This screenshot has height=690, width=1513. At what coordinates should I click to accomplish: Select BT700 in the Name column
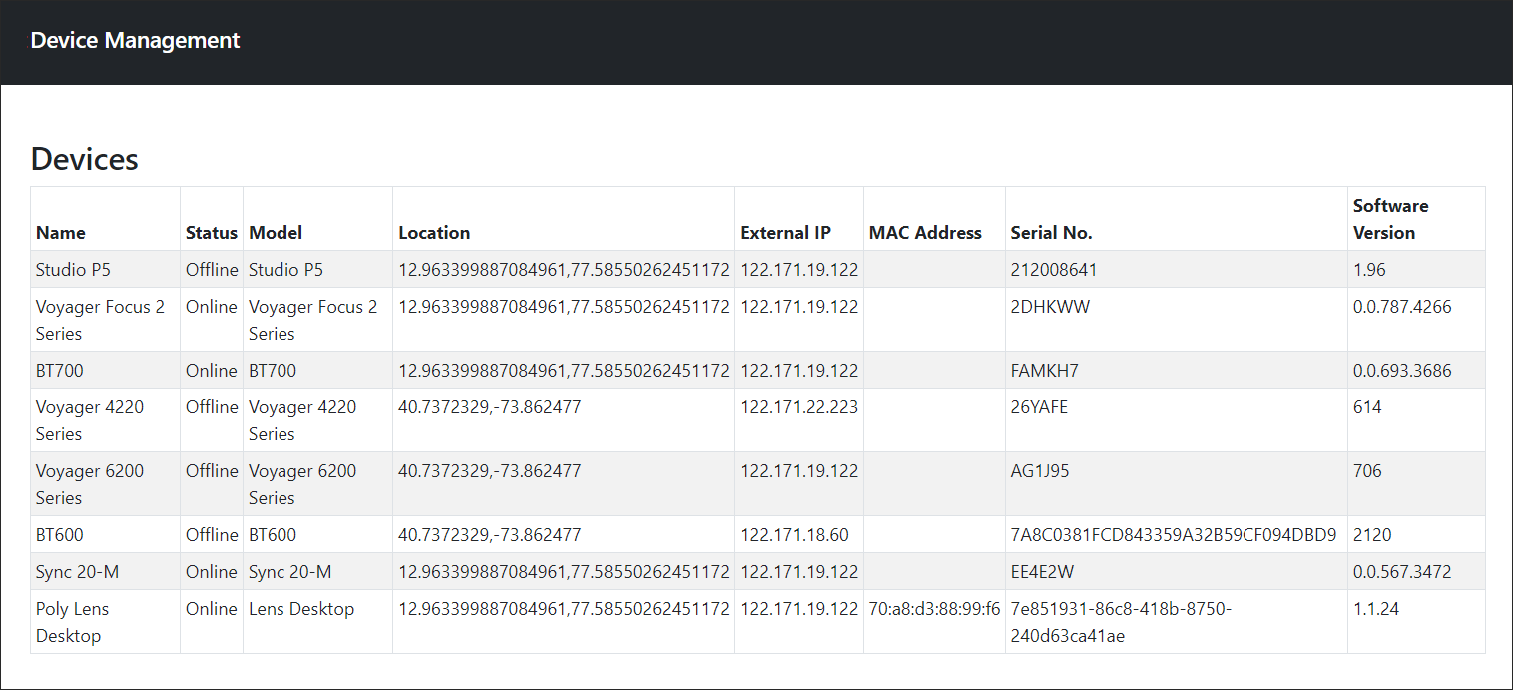click(x=60, y=371)
